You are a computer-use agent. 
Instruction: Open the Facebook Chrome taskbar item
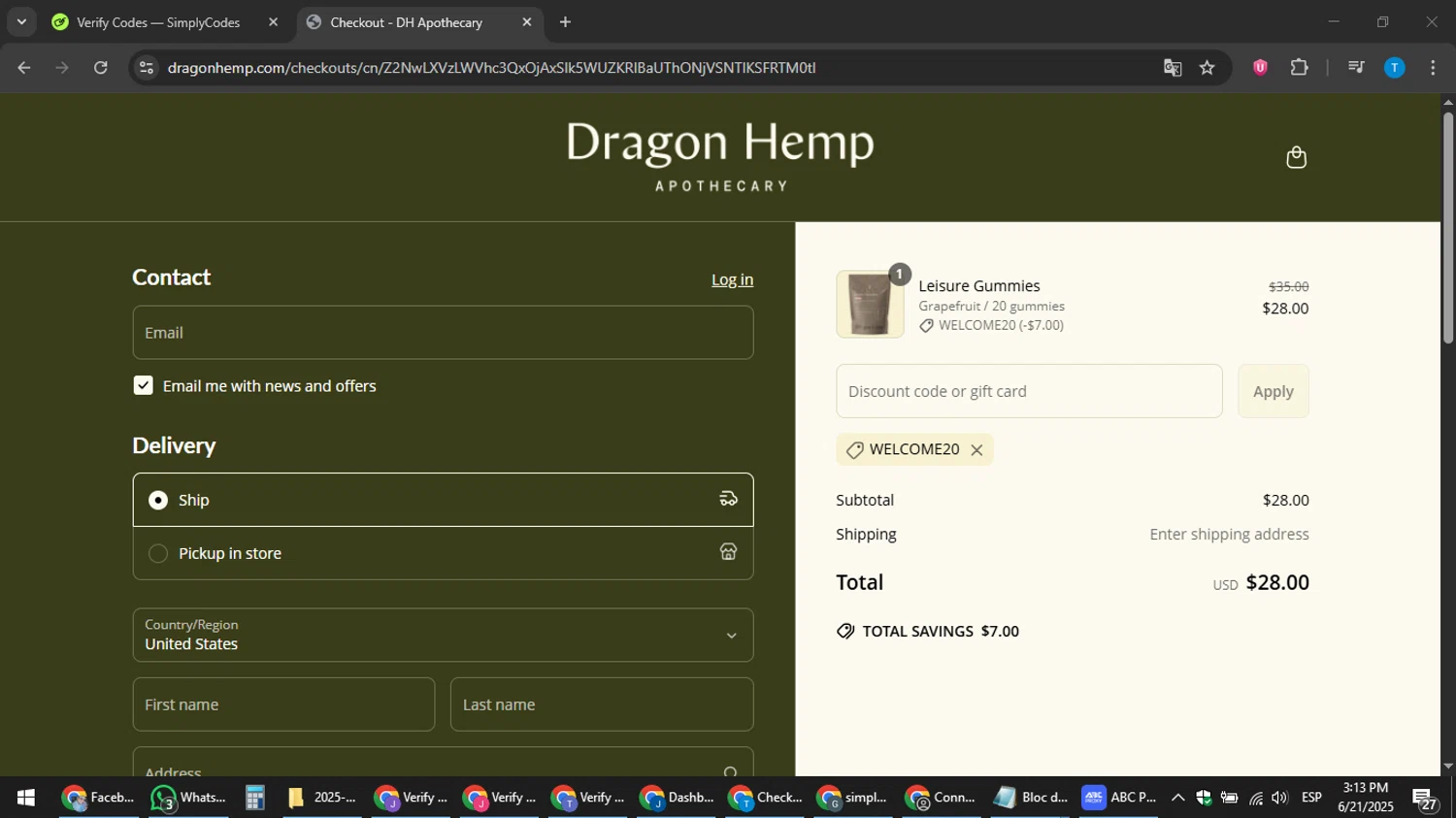pyautogui.click(x=97, y=798)
